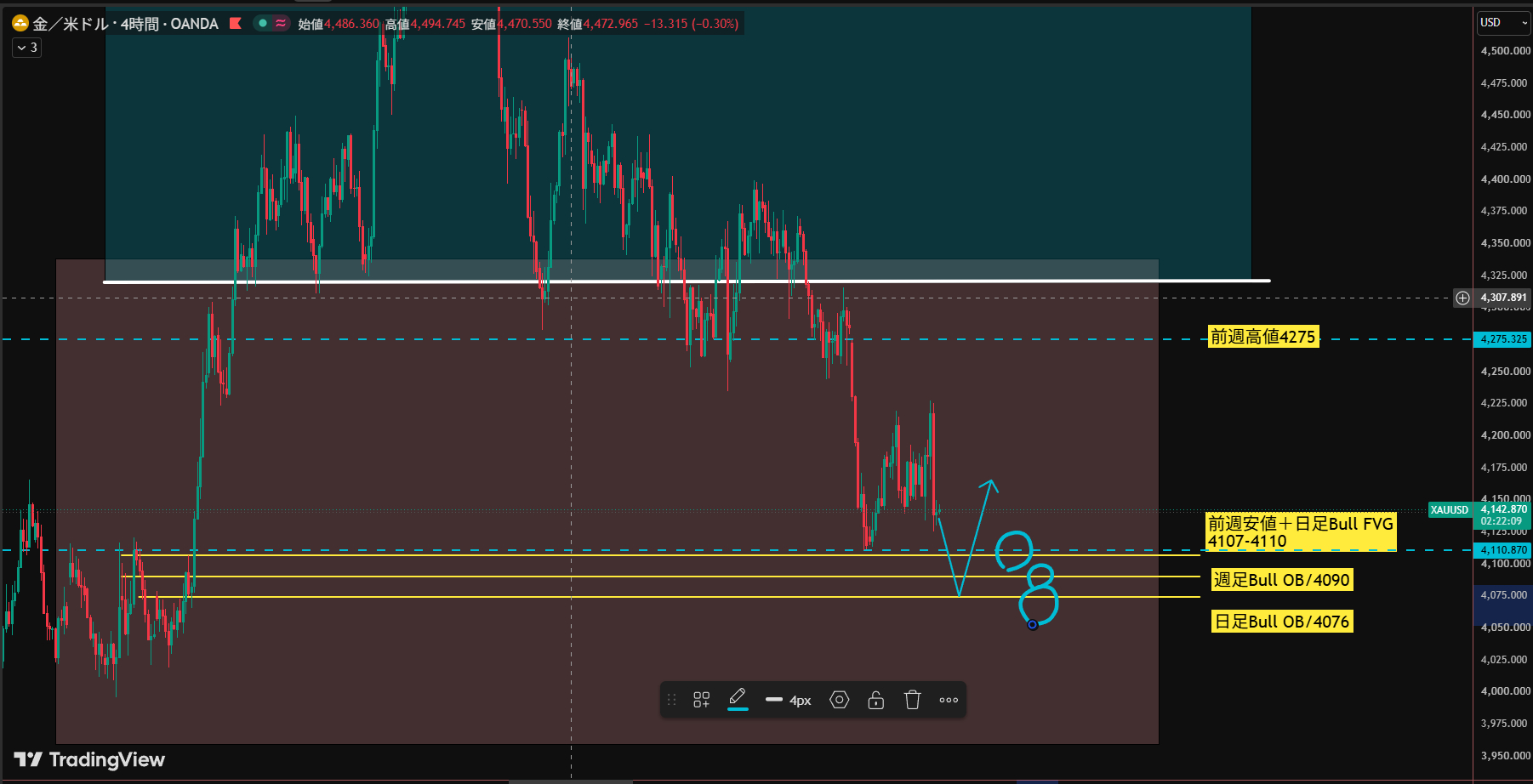Click the XAUUSD price label on axis
Screen dimensions: 1533x784
click(1450, 510)
